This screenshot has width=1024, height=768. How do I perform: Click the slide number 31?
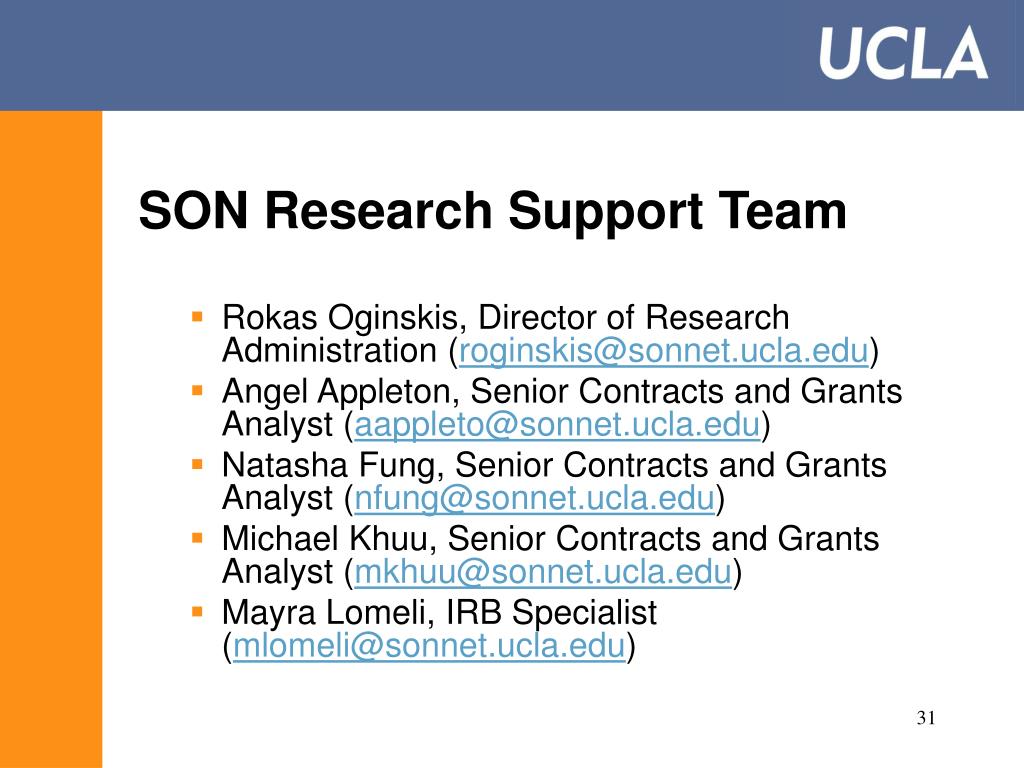point(926,718)
